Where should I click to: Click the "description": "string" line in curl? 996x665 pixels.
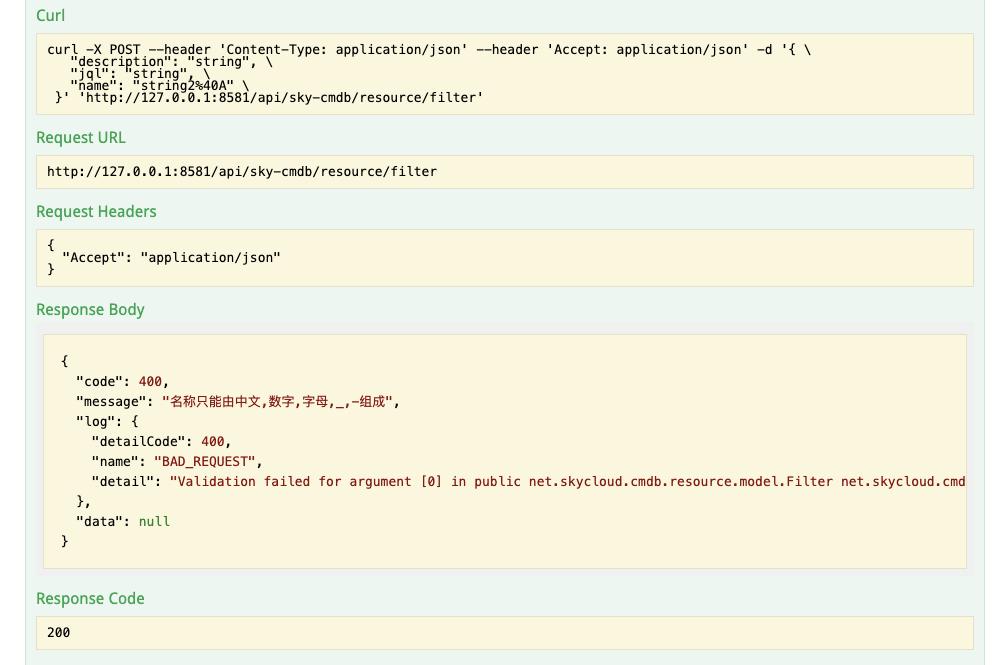[x=171, y=62]
